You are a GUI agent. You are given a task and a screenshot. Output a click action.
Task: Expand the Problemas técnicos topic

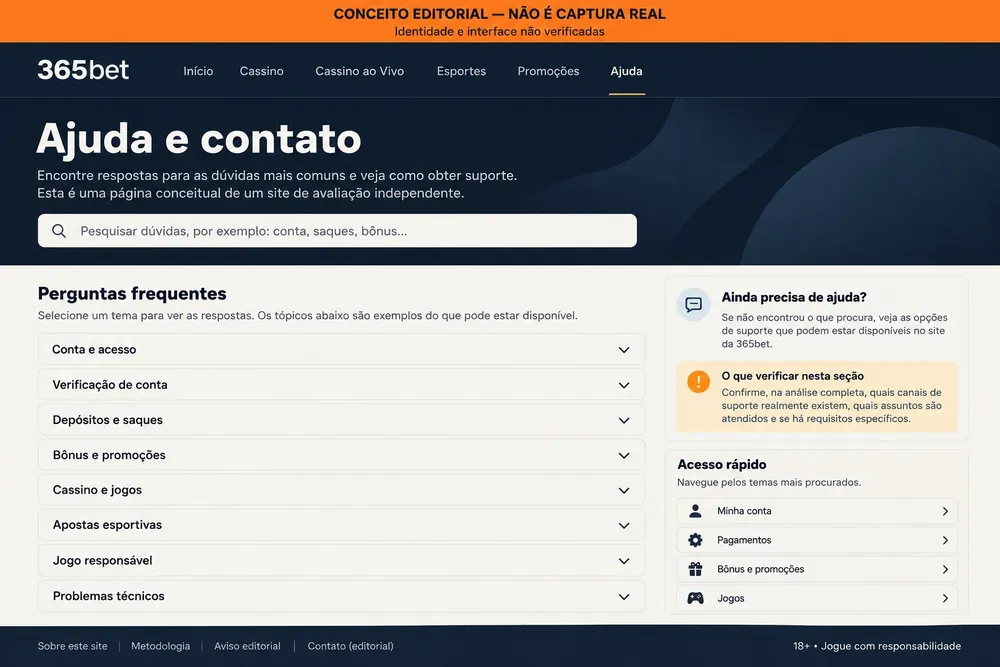(x=341, y=596)
